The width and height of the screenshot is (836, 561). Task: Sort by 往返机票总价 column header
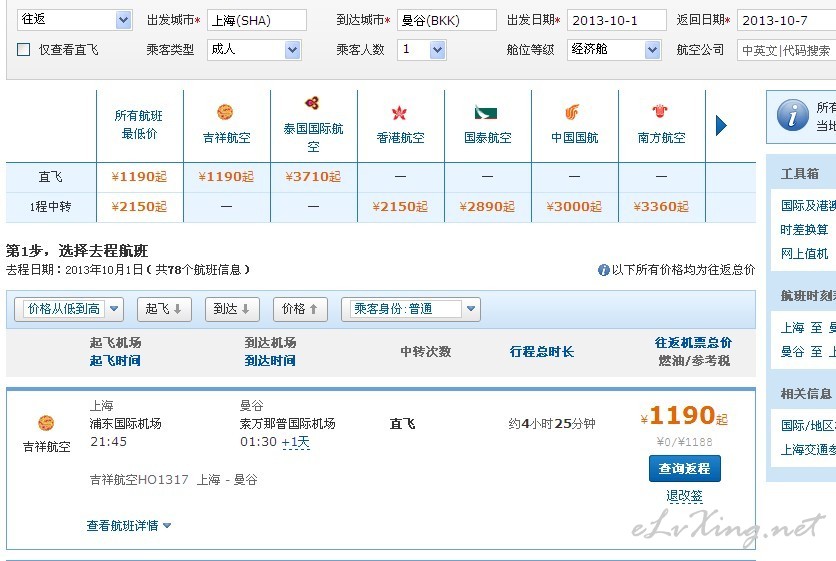[x=693, y=342]
